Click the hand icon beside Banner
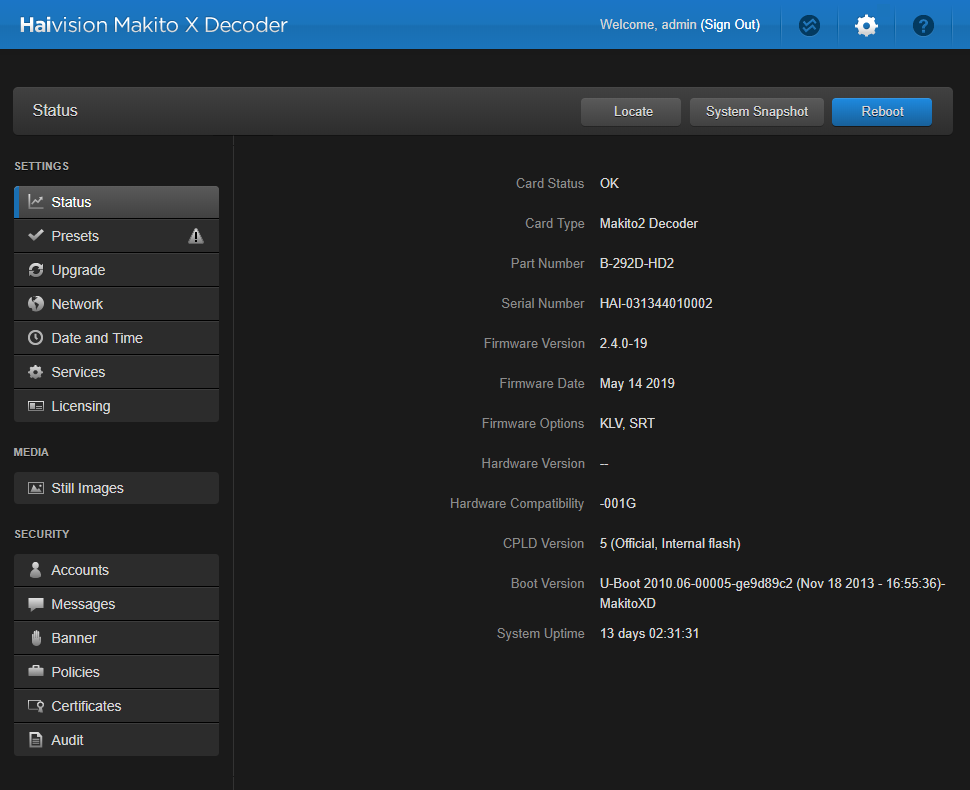The width and height of the screenshot is (970, 790). pyautogui.click(x=36, y=638)
